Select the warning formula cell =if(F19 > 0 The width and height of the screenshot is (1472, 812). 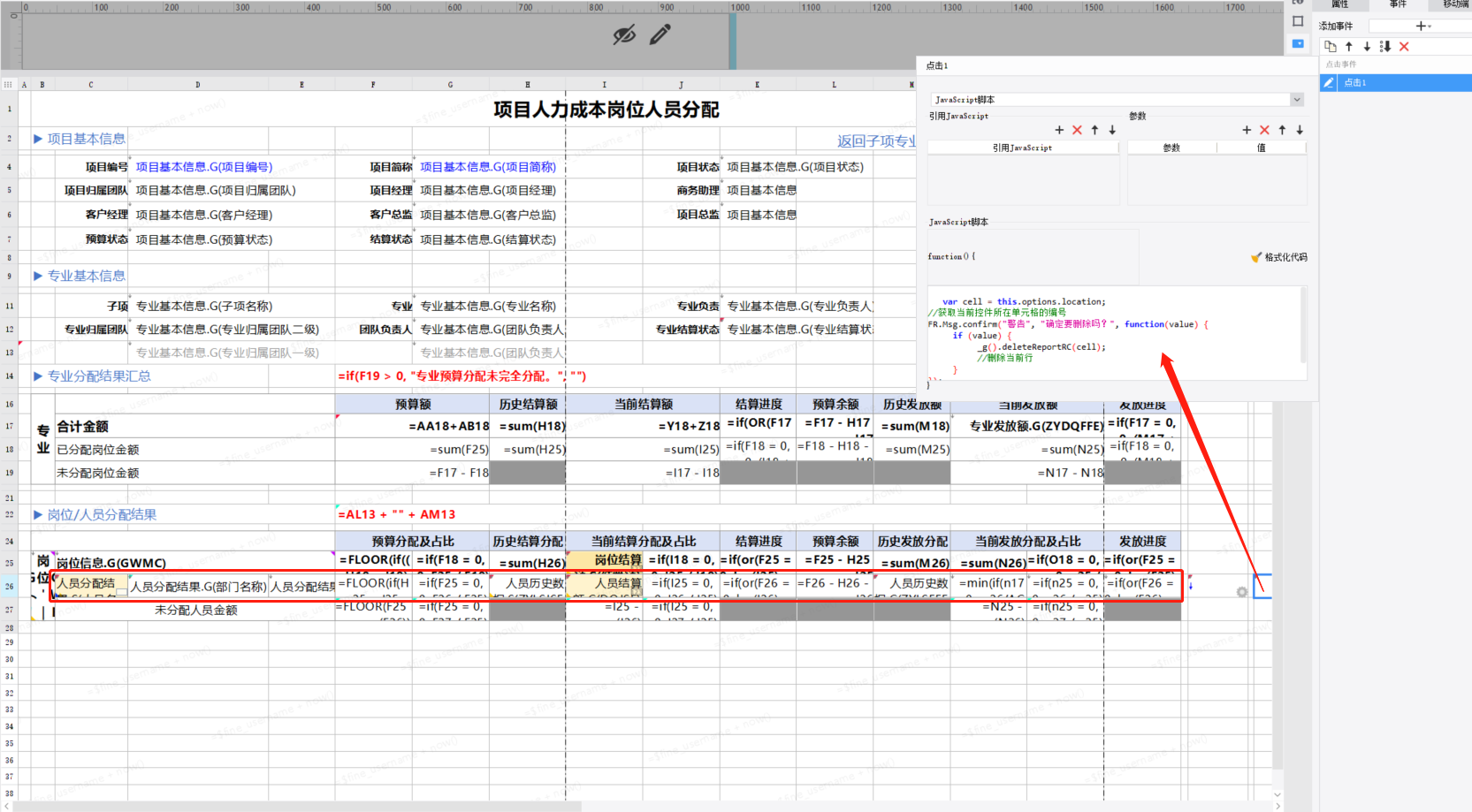(x=461, y=376)
